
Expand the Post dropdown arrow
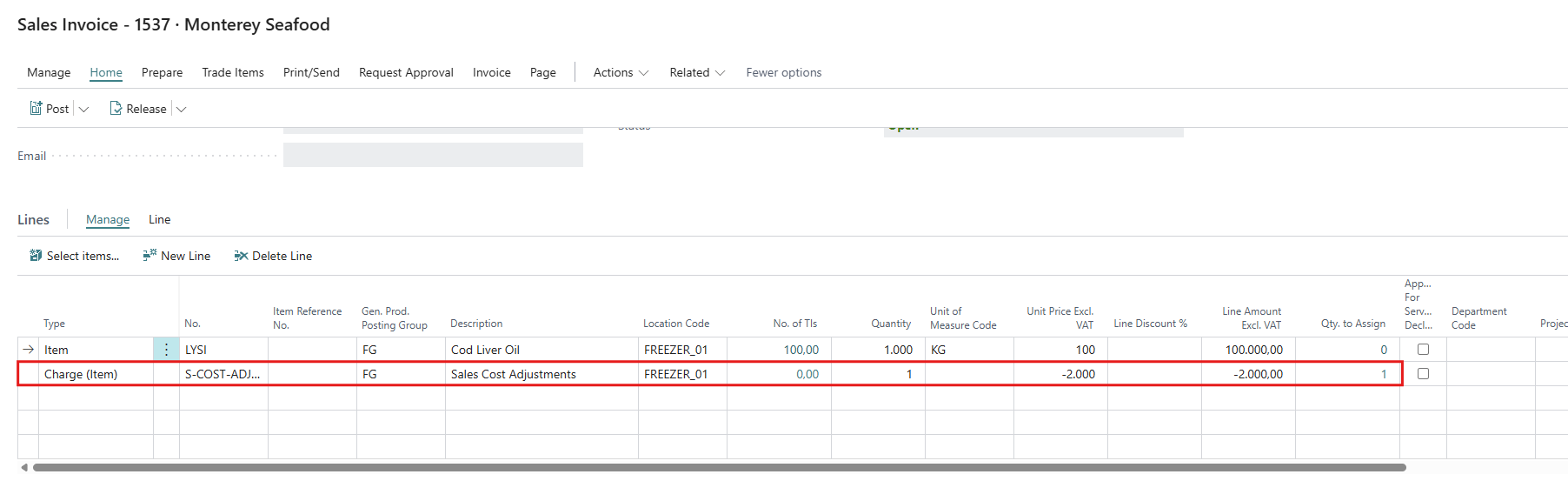pyautogui.click(x=83, y=109)
